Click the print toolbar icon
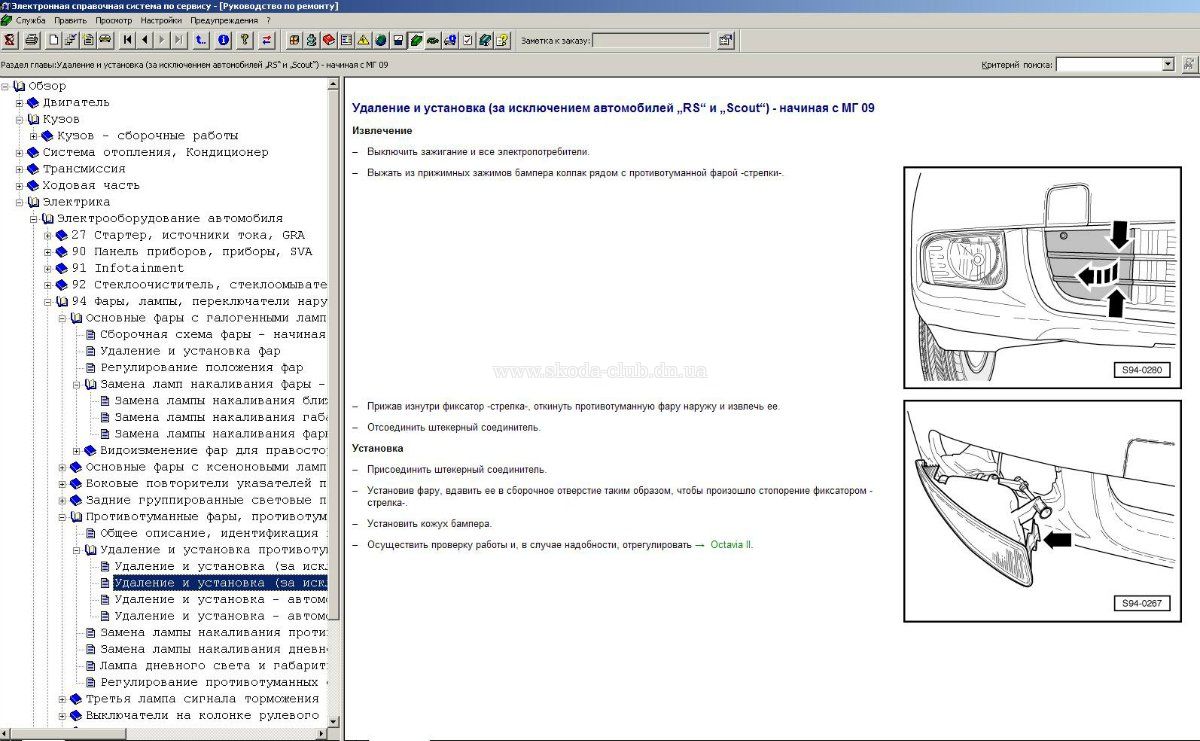Screen dimensions: 1200x741 pyautogui.click(x=32, y=40)
